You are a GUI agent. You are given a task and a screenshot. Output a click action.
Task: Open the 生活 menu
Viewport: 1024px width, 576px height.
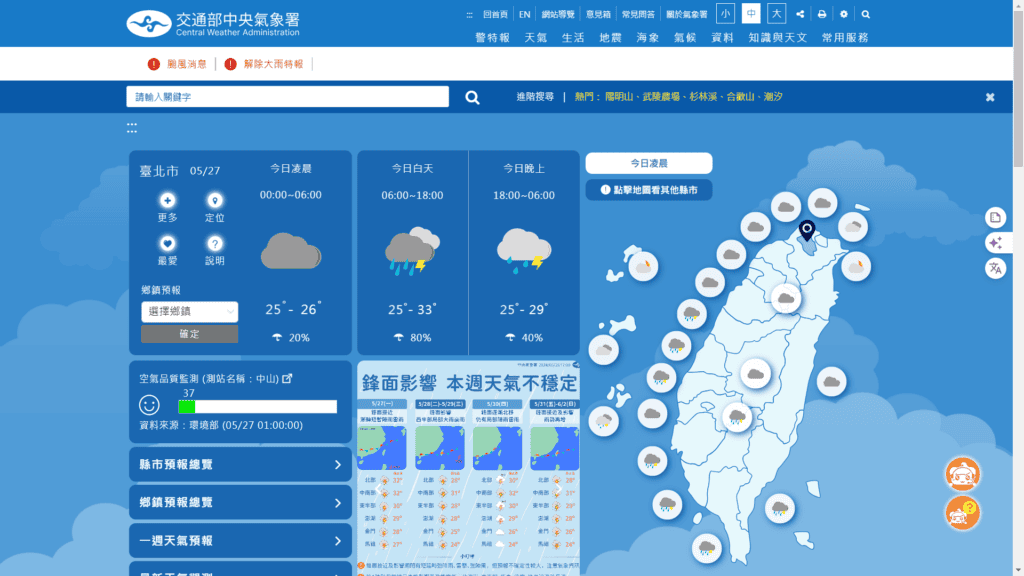pos(573,38)
